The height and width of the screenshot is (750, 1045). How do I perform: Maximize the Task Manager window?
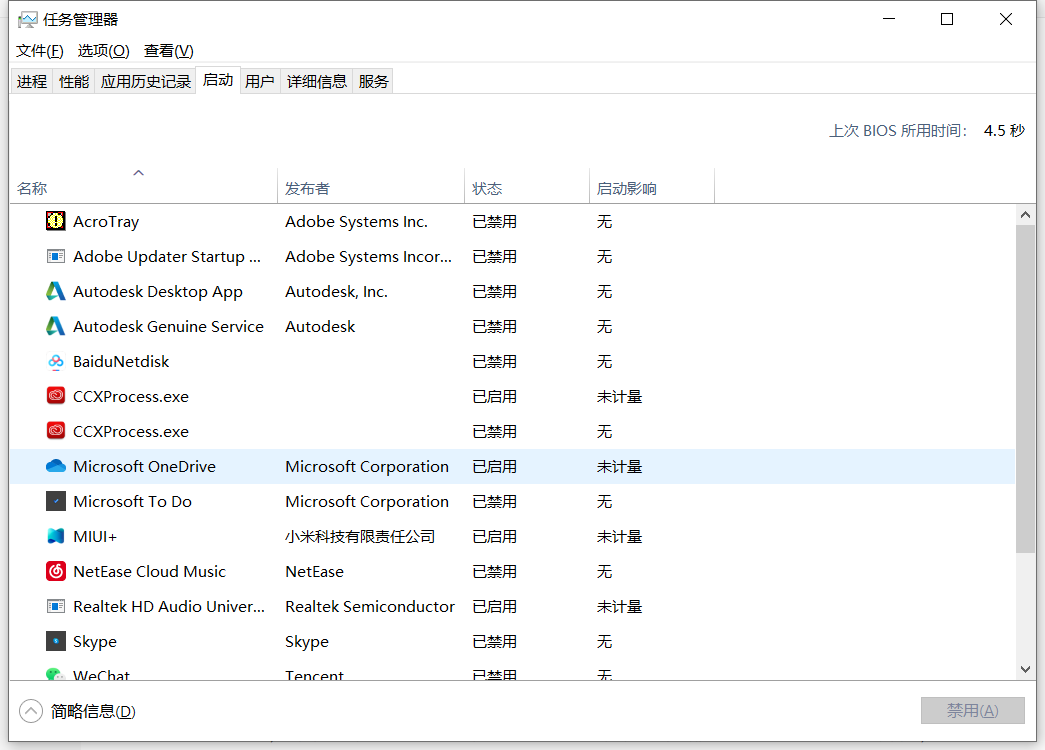(947, 19)
